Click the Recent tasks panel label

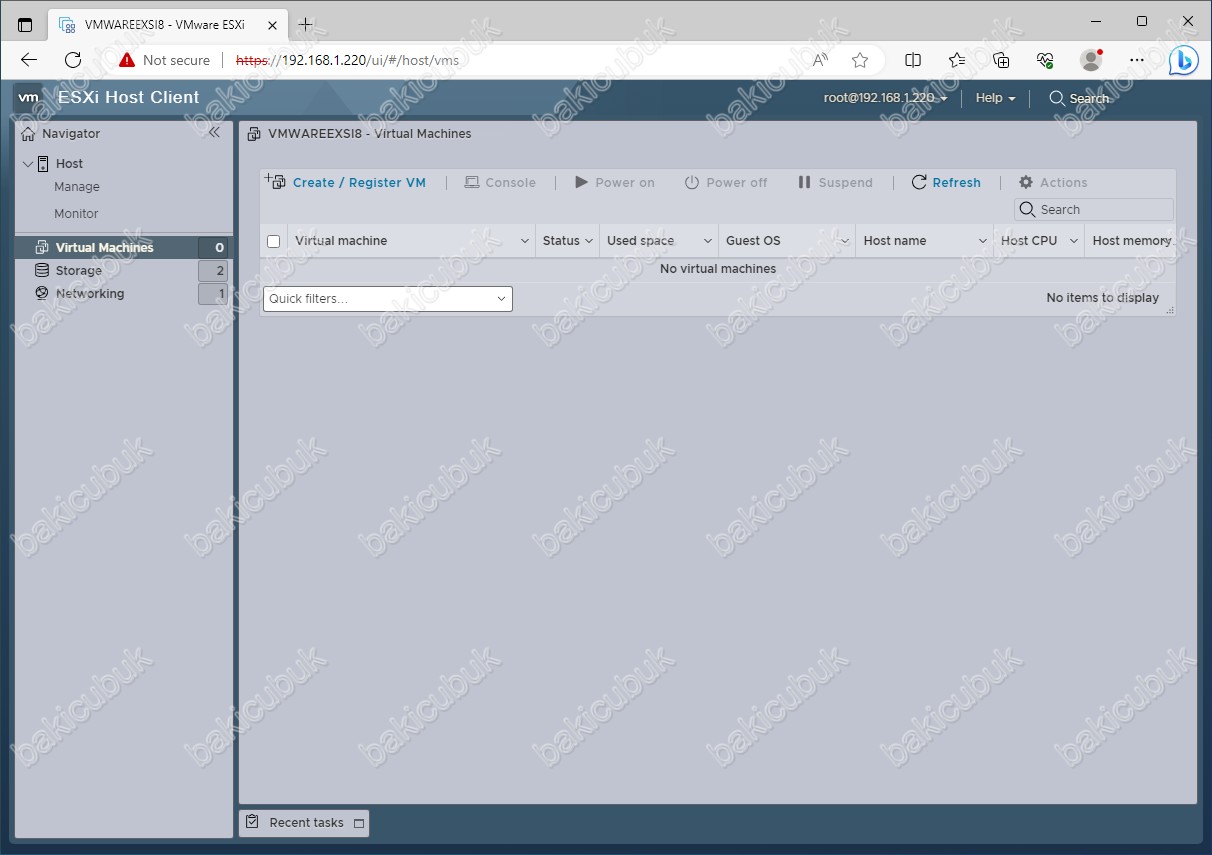pos(306,823)
